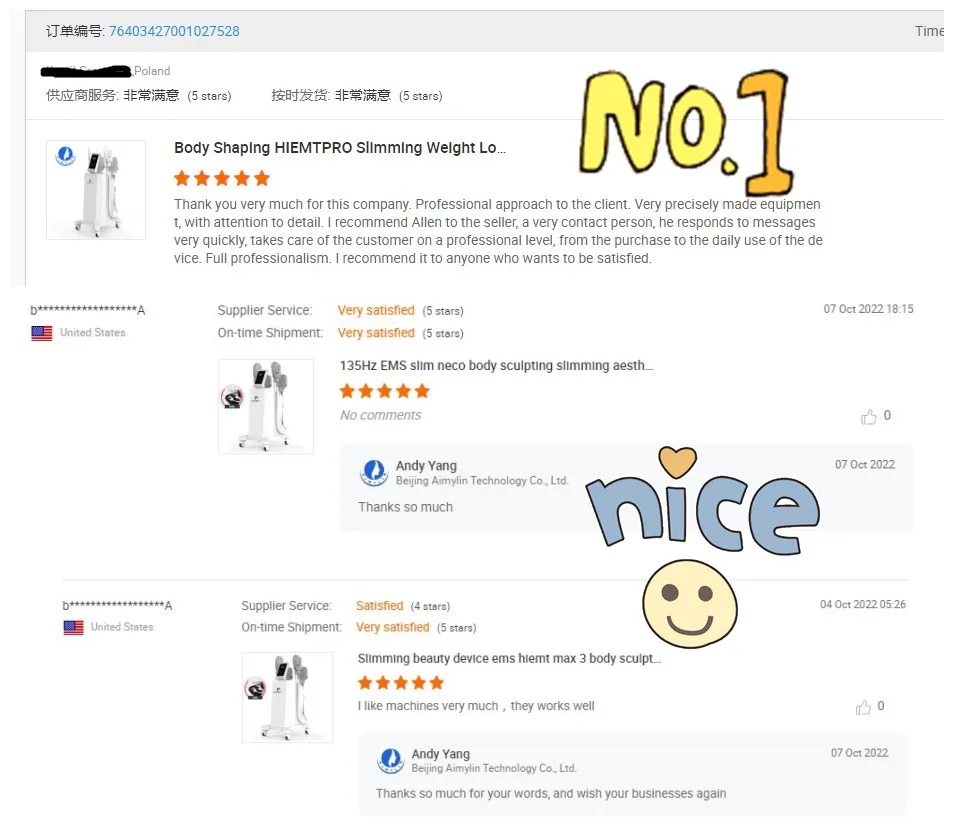Click Andy Yang avatar in second reply

[391, 760]
